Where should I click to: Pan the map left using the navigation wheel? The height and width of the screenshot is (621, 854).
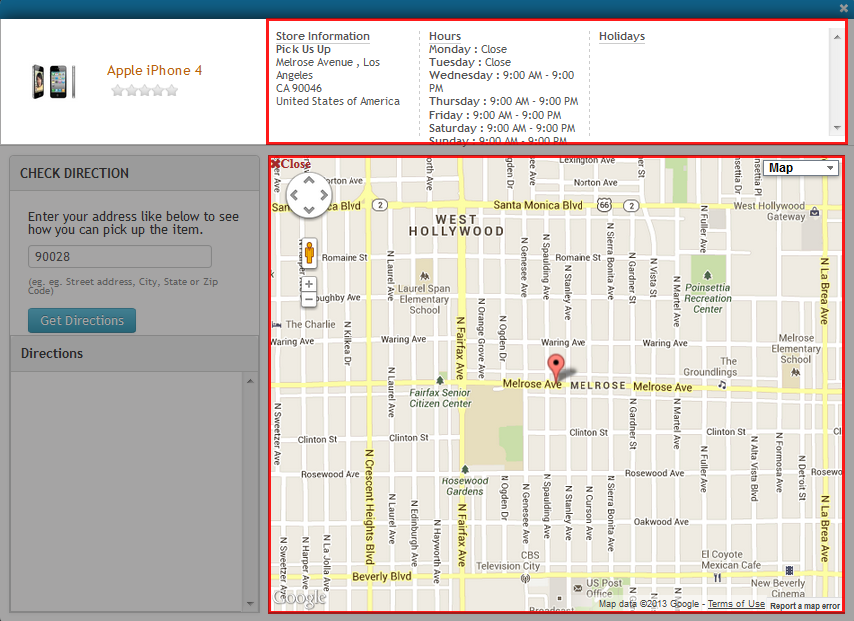coord(295,195)
